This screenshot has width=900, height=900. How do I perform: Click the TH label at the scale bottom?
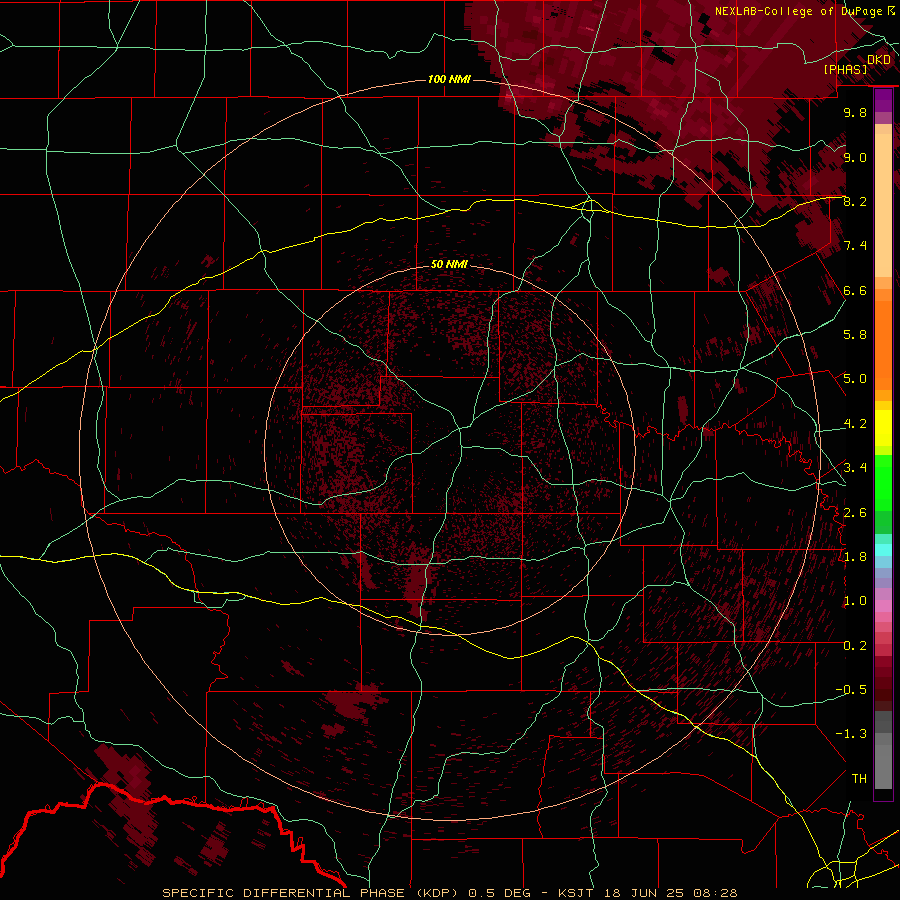[859, 778]
